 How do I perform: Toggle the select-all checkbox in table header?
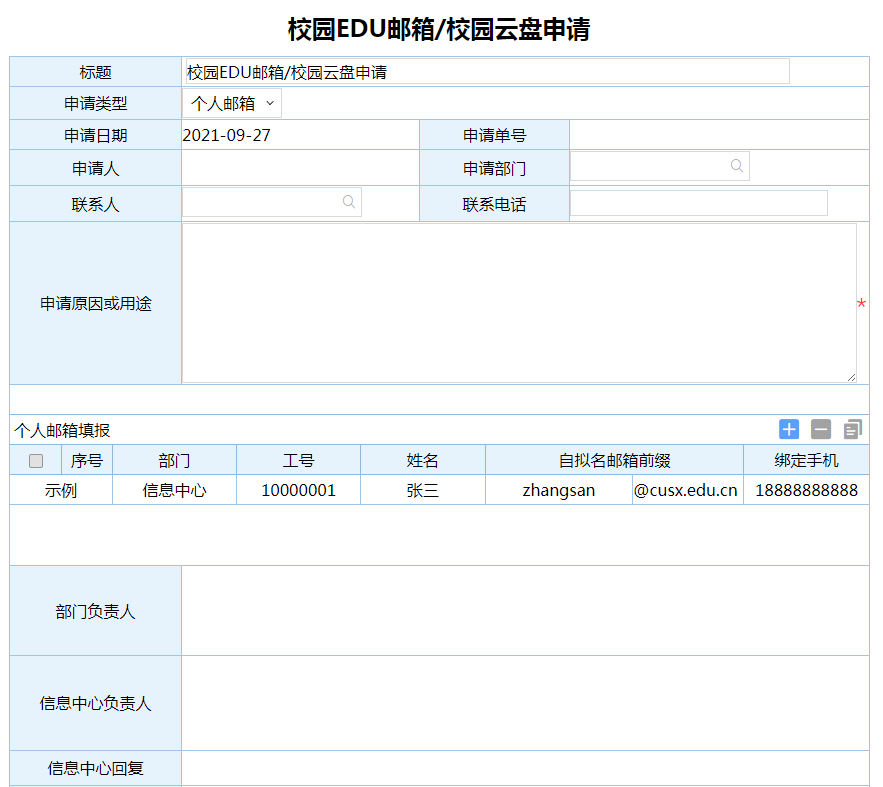(36, 461)
